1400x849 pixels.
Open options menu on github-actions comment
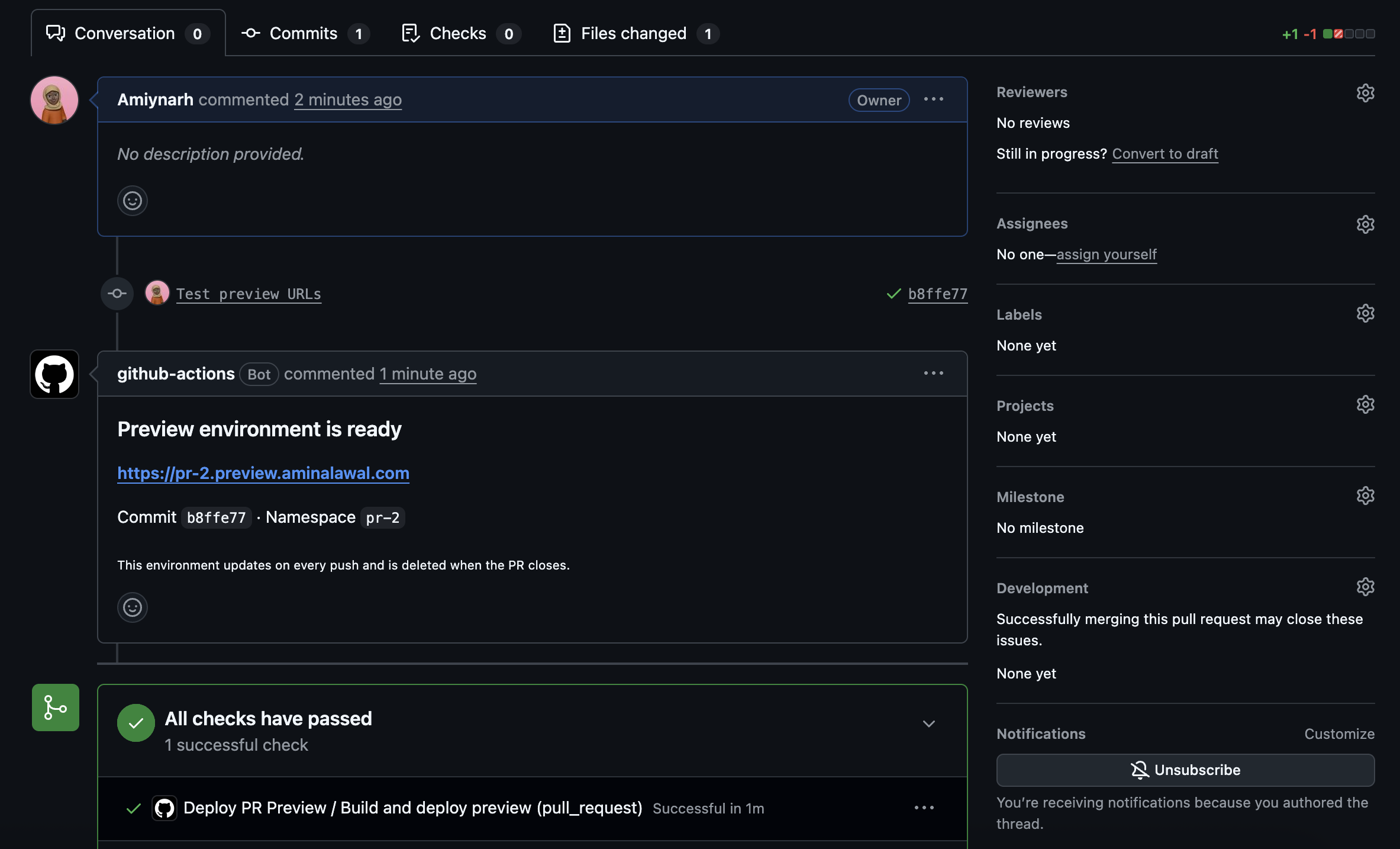[934, 374]
